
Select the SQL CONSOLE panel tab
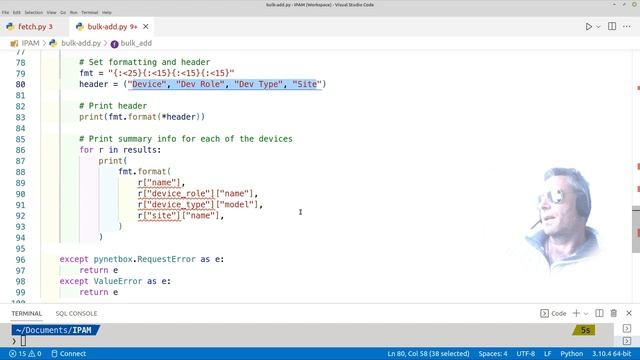tap(76, 313)
